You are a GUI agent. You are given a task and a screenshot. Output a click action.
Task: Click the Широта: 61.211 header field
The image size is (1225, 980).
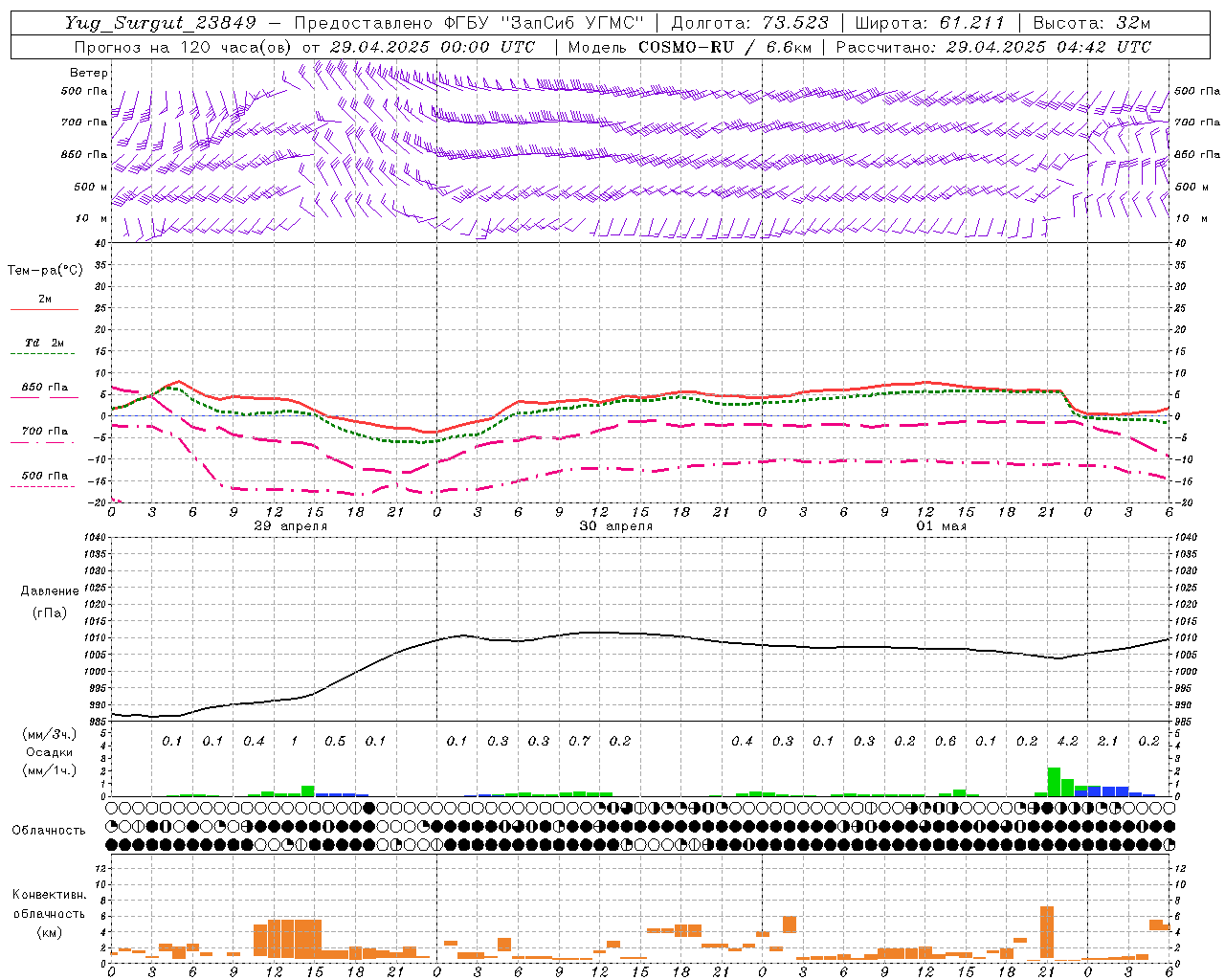(x=929, y=23)
